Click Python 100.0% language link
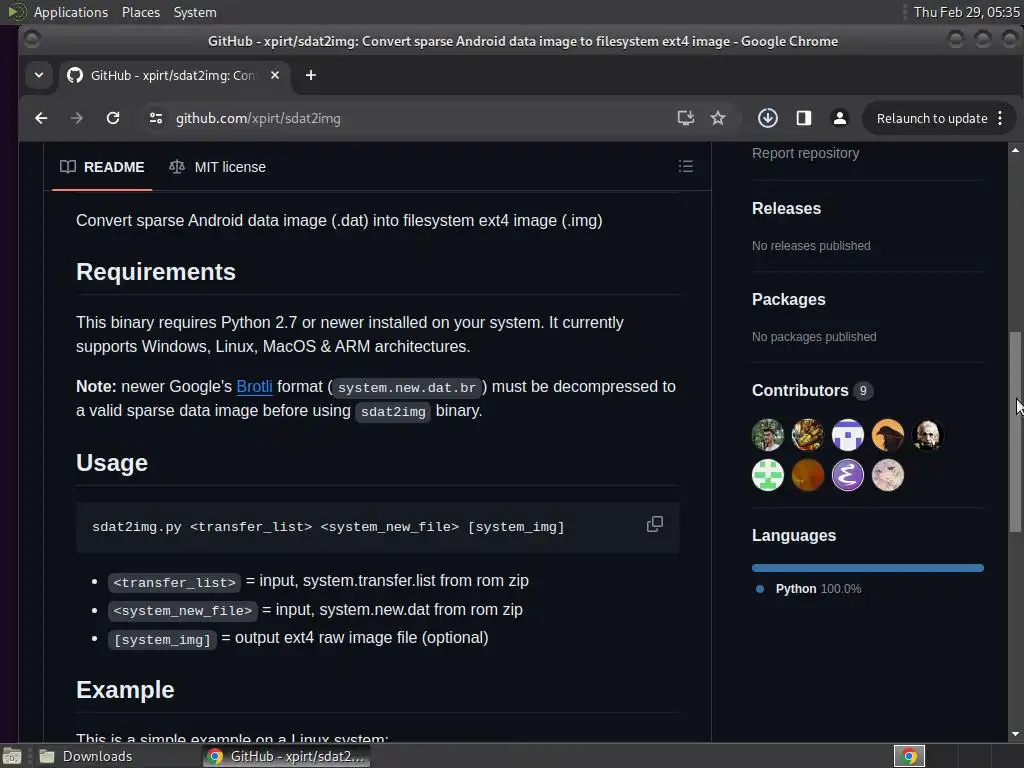The width and height of the screenshot is (1024, 768). (x=818, y=589)
